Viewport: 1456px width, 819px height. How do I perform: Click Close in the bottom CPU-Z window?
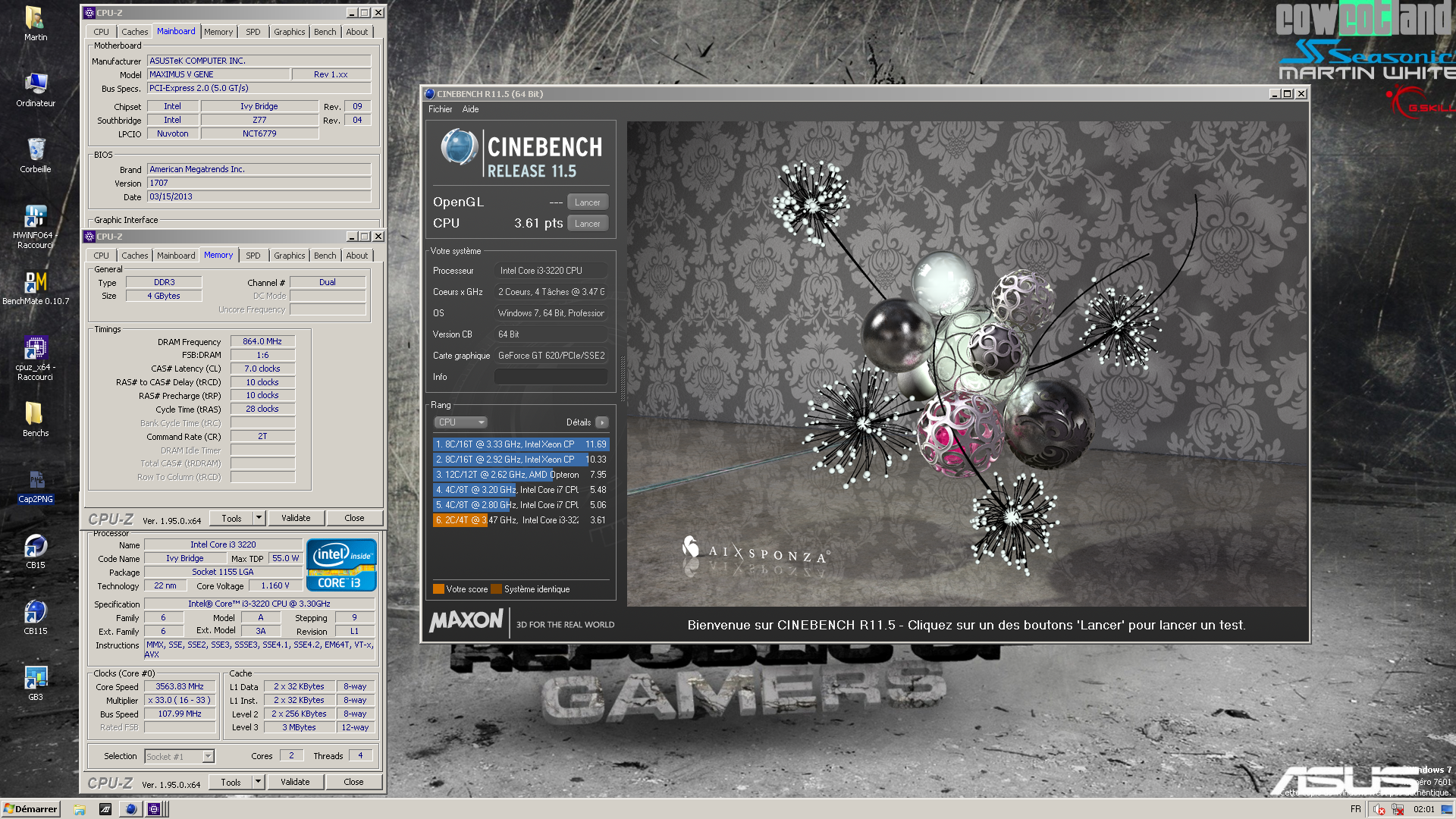point(353,782)
